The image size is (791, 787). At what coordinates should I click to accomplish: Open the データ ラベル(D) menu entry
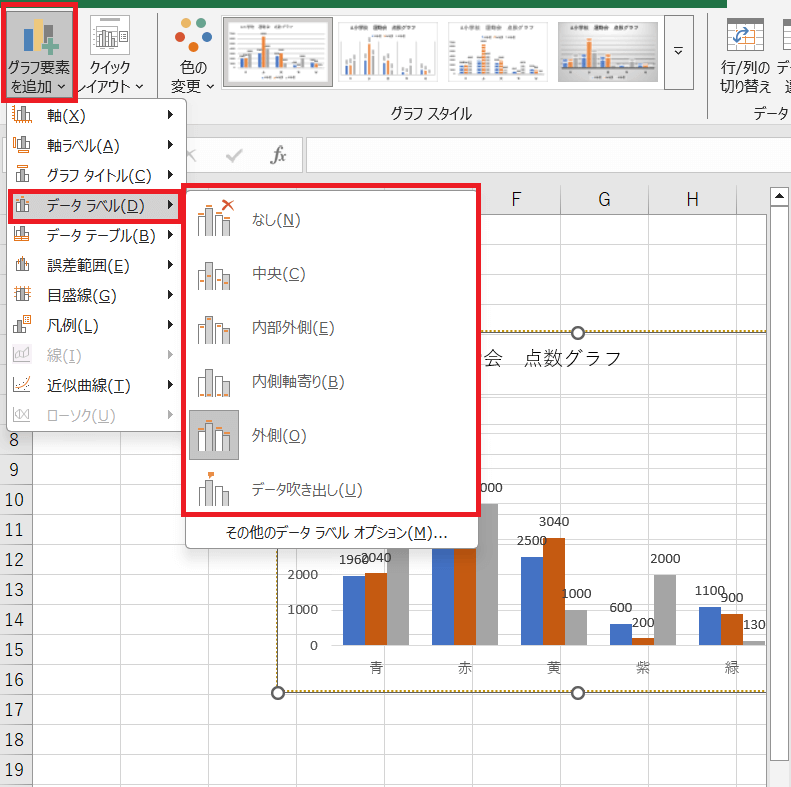pyautogui.click(x=96, y=205)
